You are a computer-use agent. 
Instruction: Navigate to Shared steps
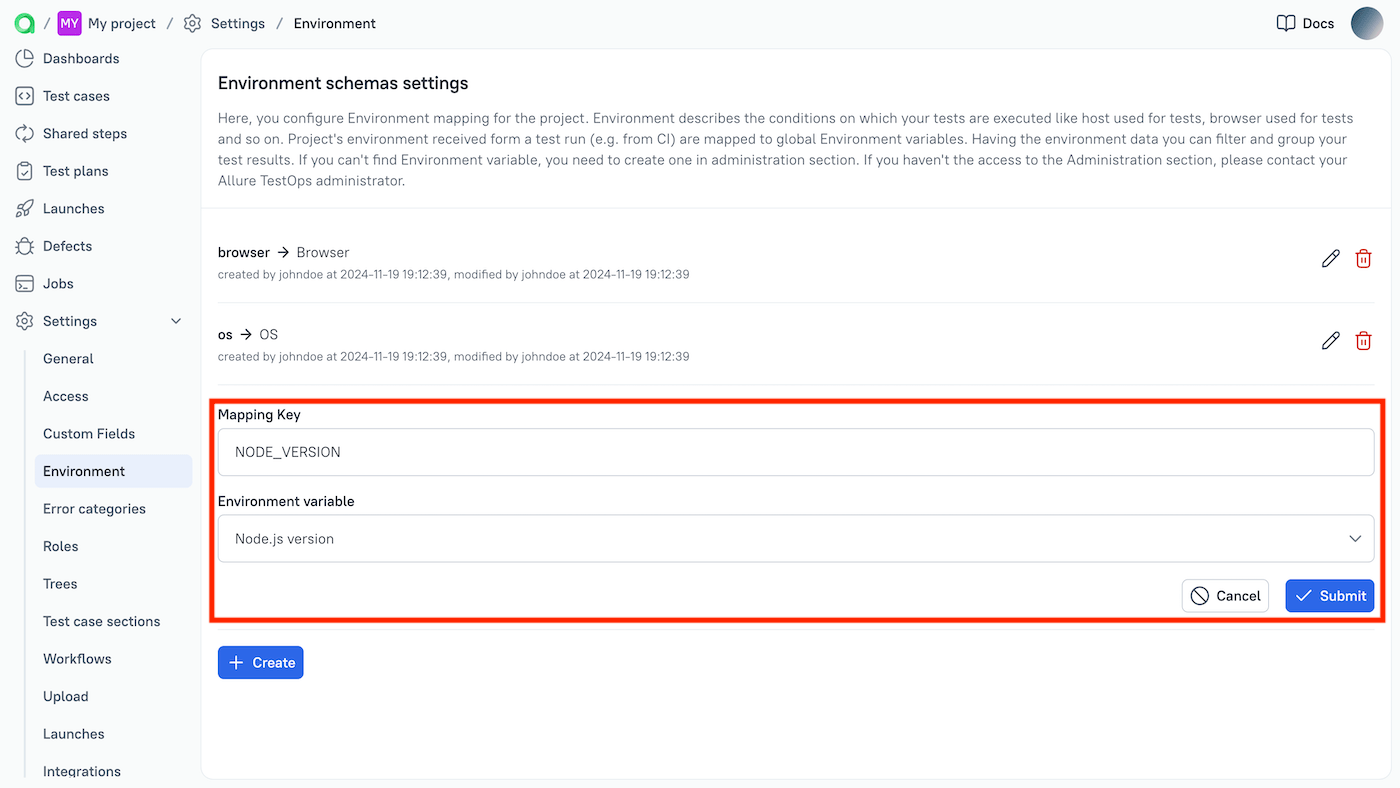(84, 133)
